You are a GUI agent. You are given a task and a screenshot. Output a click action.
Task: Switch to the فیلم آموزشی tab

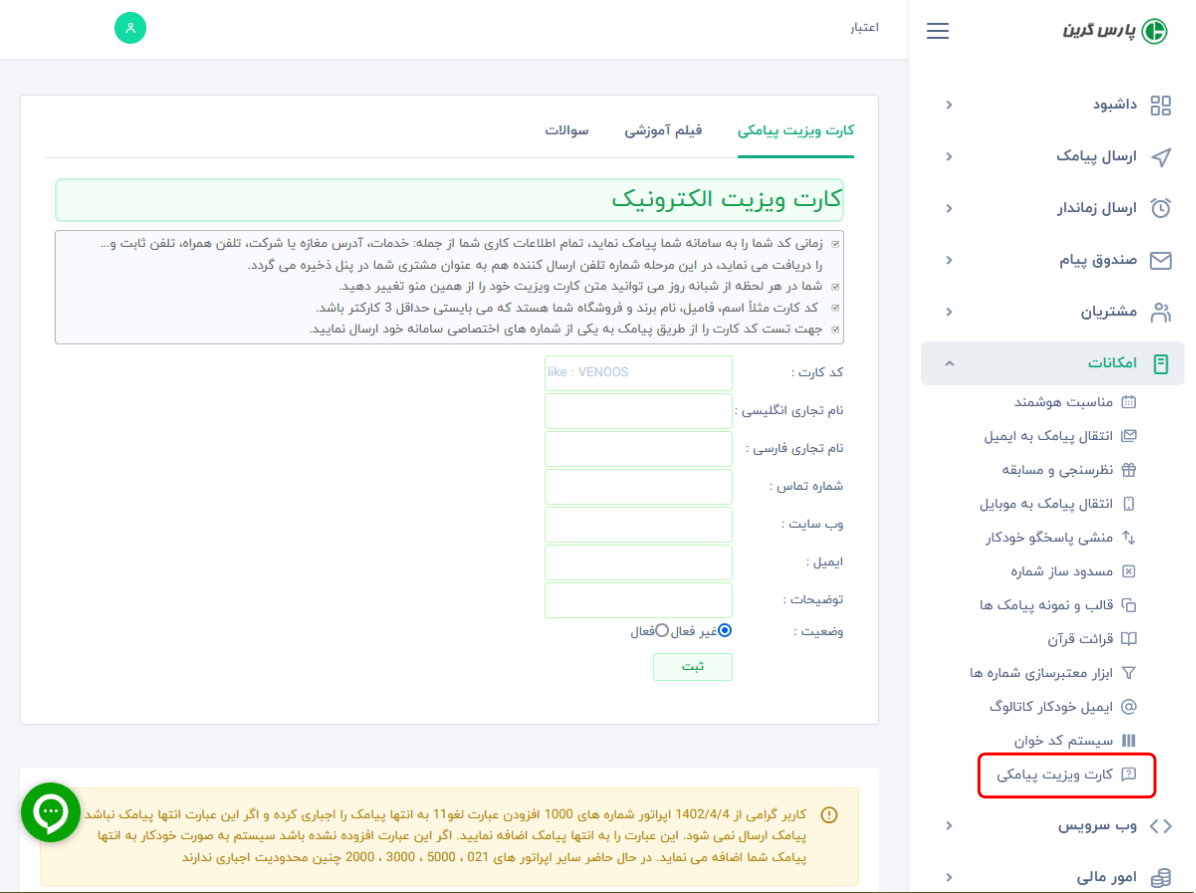[663, 131]
